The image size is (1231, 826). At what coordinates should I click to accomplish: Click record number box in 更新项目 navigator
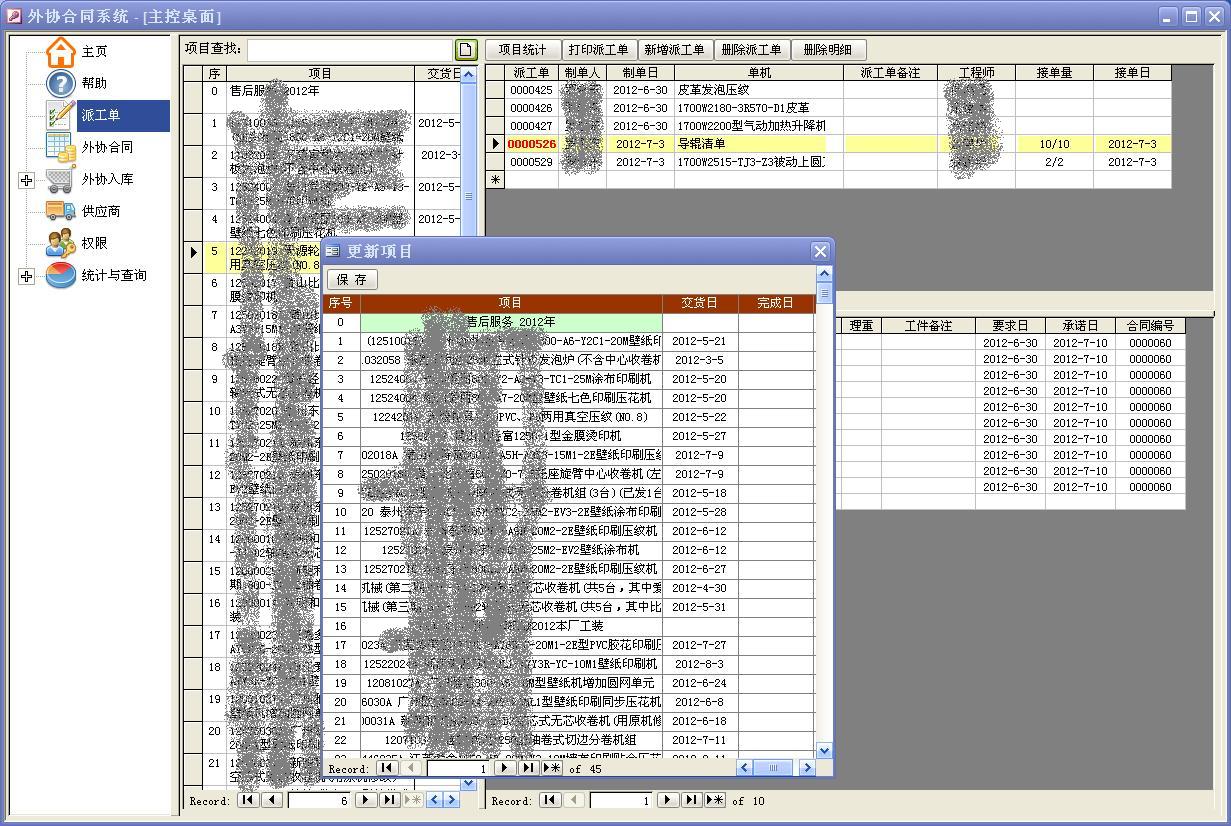click(460, 768)
